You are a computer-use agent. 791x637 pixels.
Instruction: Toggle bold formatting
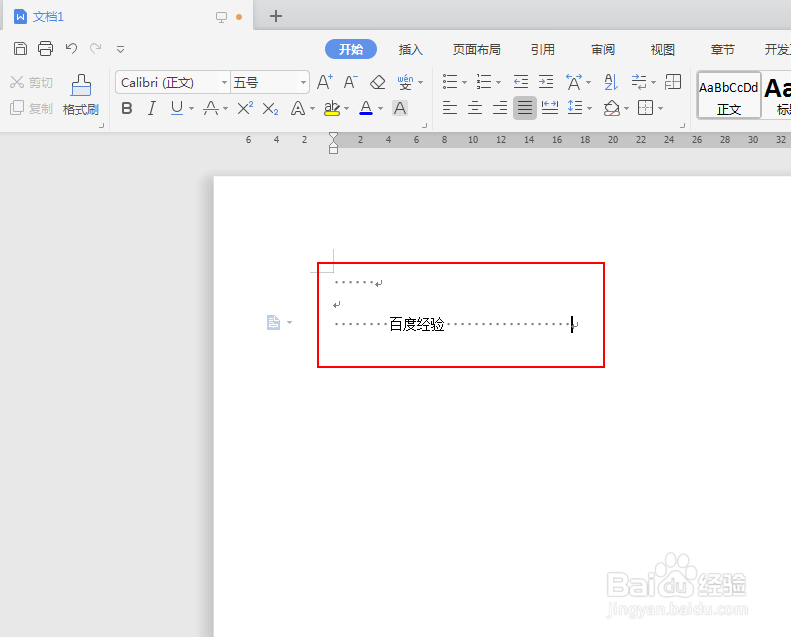pyautogui.click(x=127, y=108)
